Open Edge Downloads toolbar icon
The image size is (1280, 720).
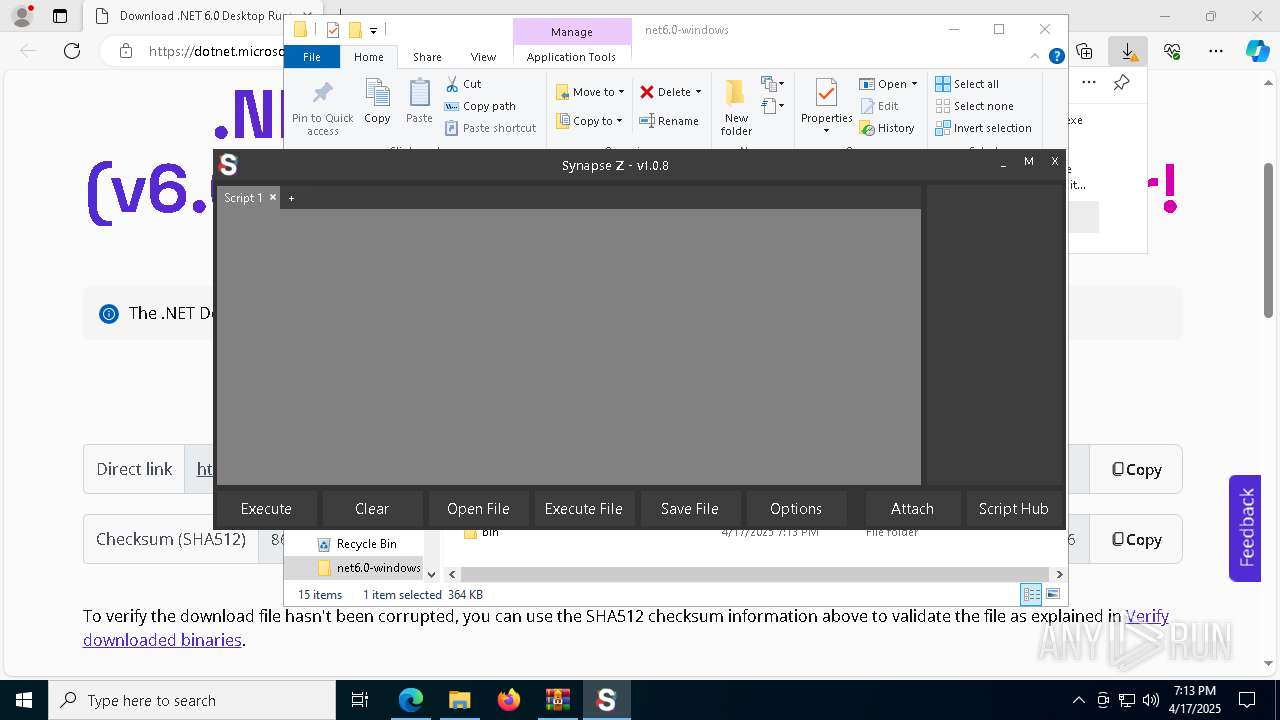(x=1128, y=51)
